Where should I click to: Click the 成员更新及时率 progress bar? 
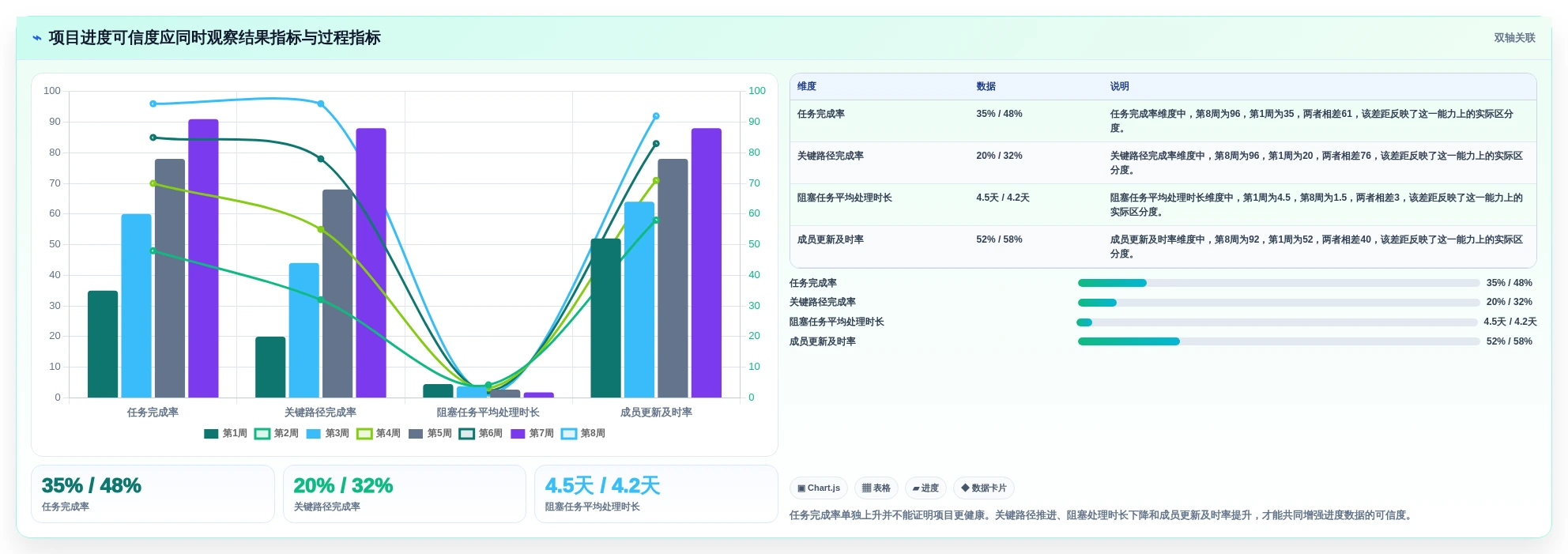1279,341
